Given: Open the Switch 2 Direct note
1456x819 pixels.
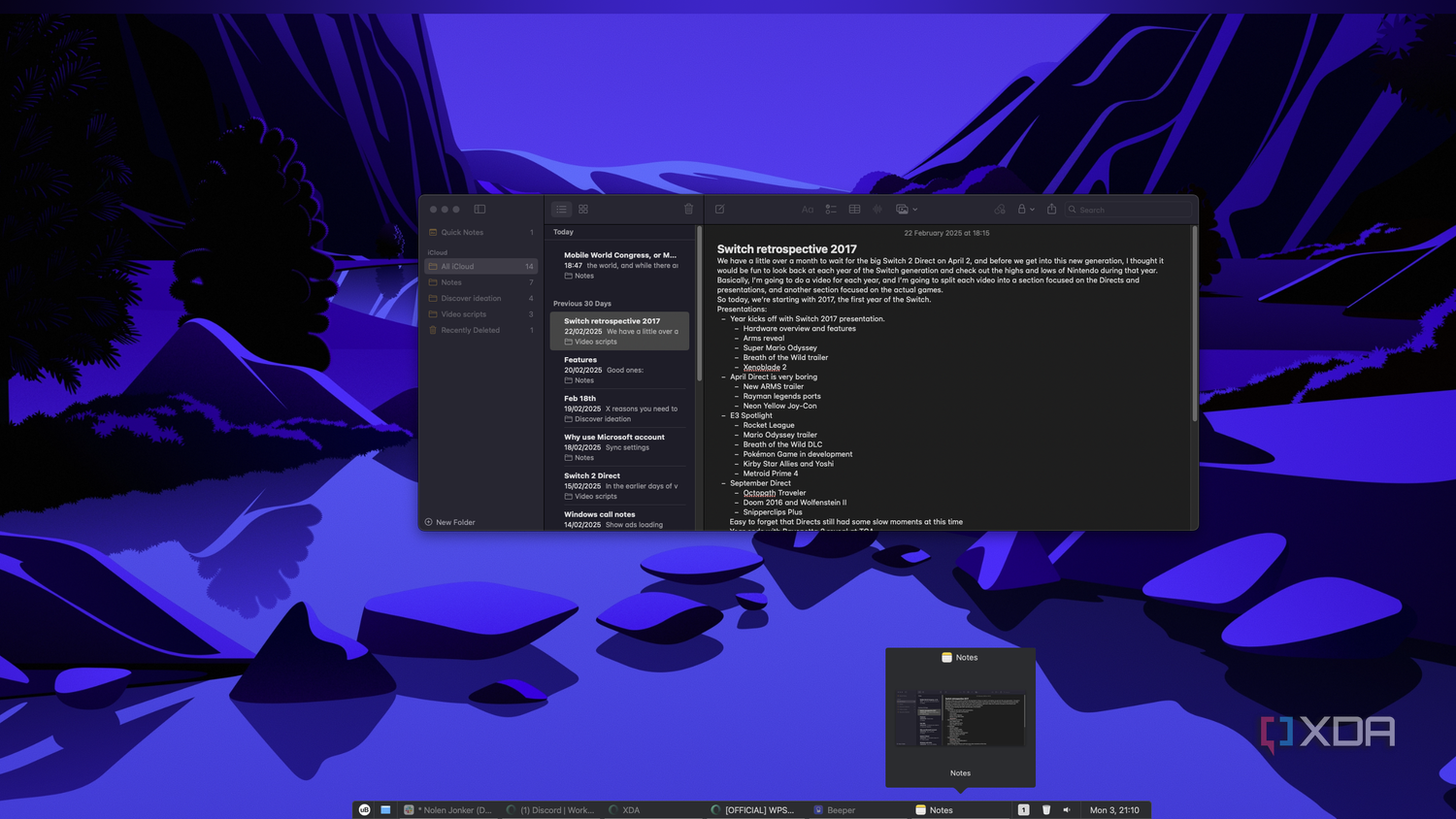Looking at the screenshot, I should [x=620, y=486].
